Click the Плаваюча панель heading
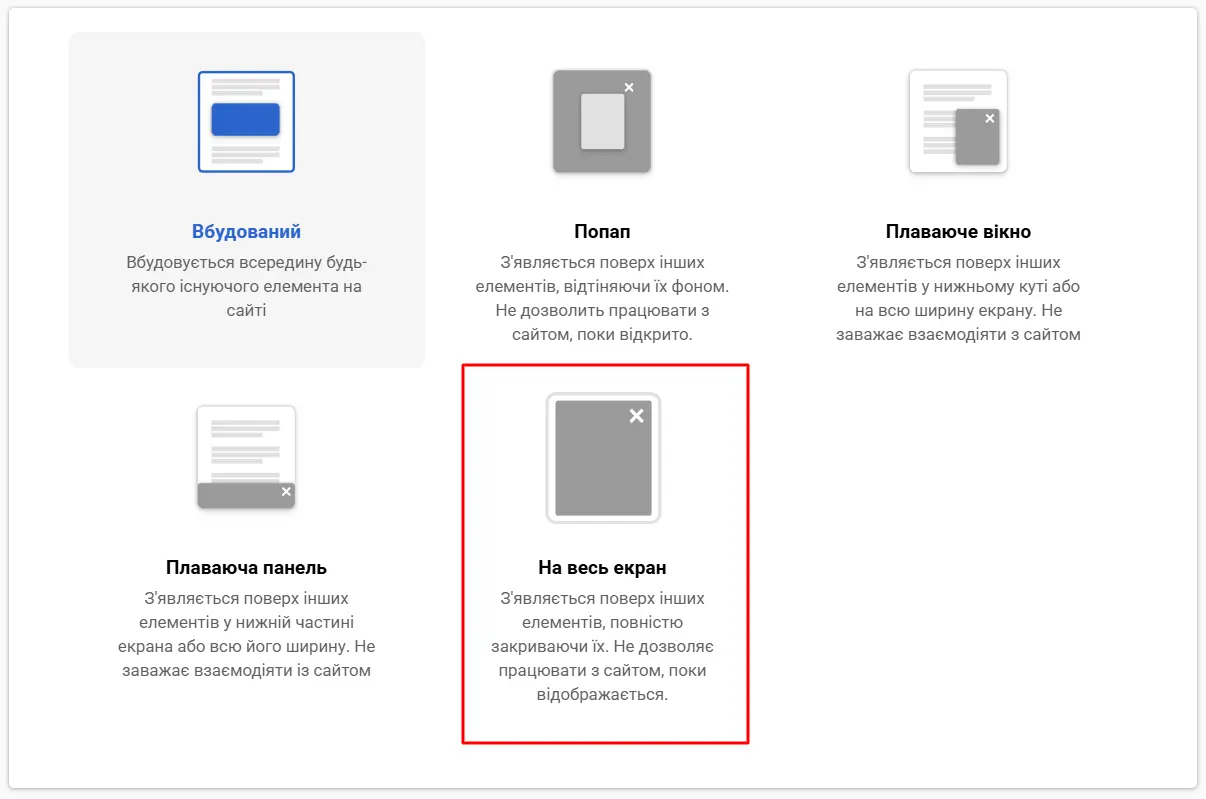The image size is (1206, 799). 246,568
